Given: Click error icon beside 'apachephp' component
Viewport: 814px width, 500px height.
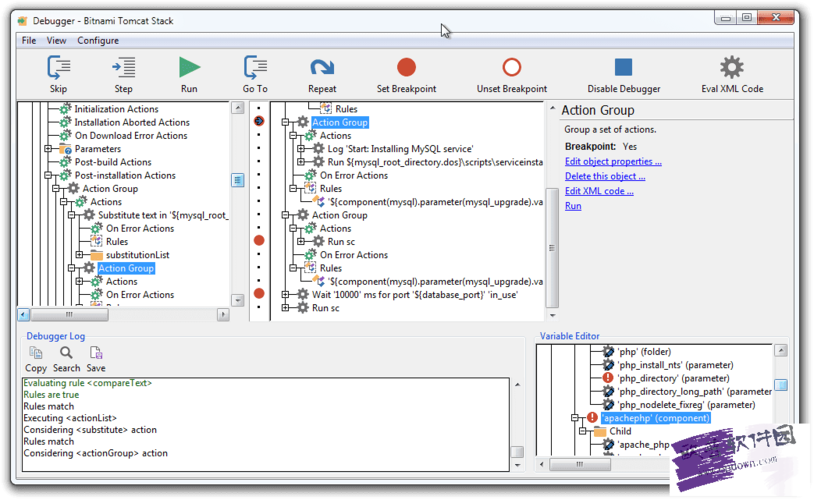Looking at the screenshot, I should point(592,417).
